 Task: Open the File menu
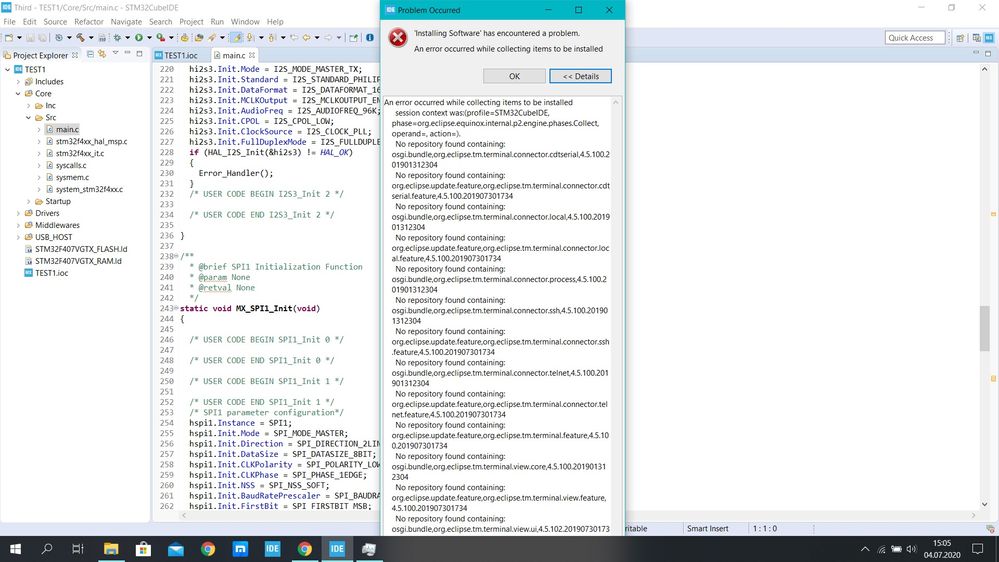point(10,22)
